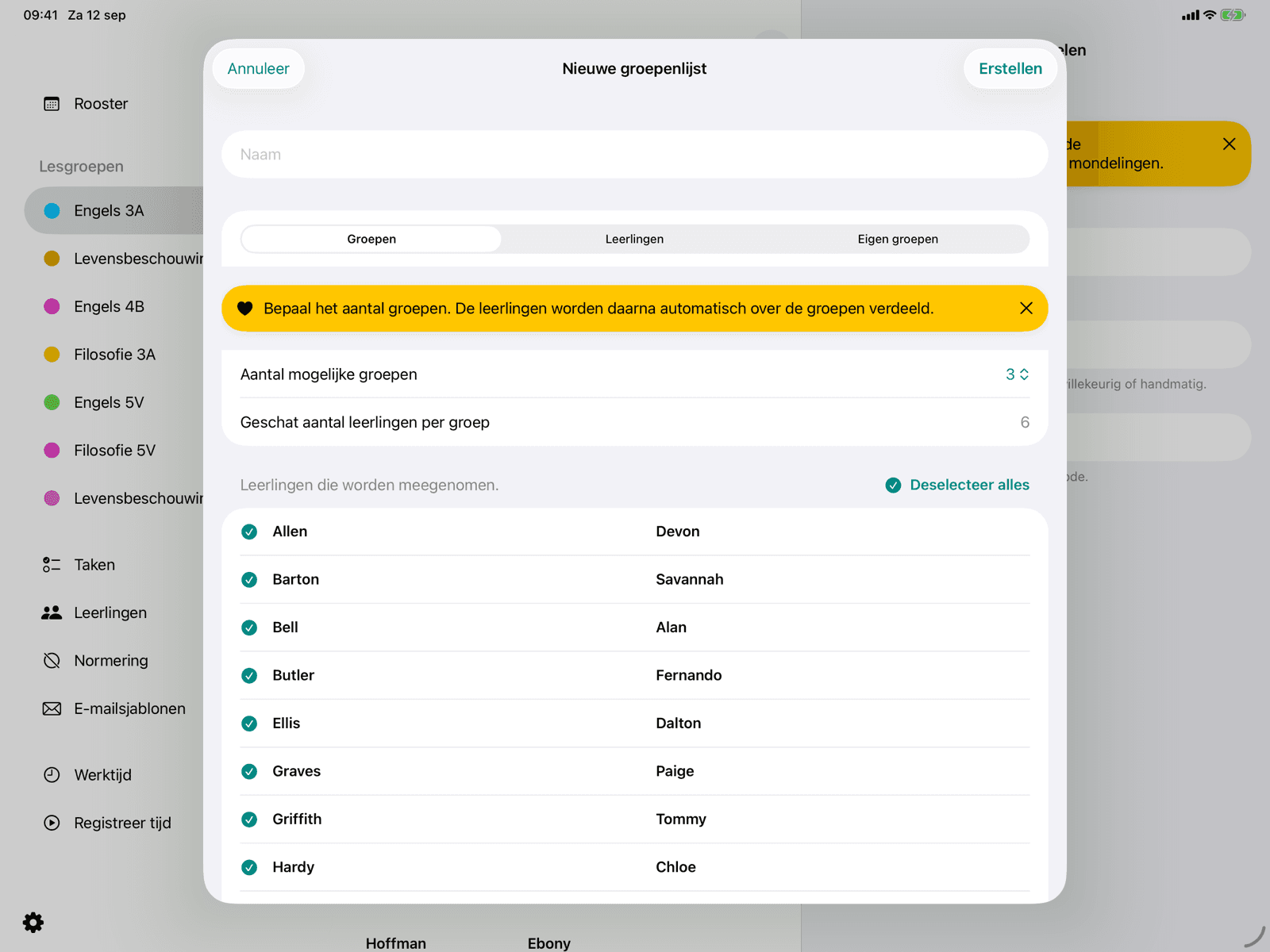Image resolution: width=1270 pixels, height=952 pixels.
Task: Click the estimated value 6 per group
Action: [1025, 423]
